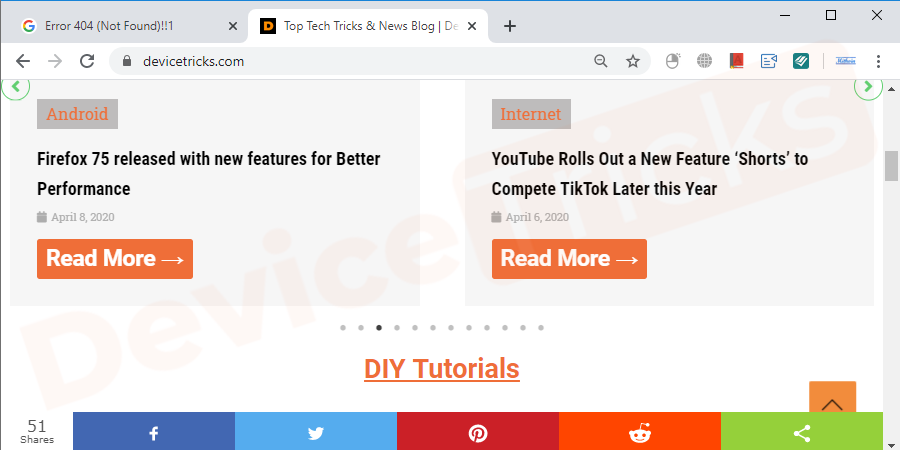900x450 pixels.
Task: Select the sixth carousel pagination dot
Action: tap(433, 328)
